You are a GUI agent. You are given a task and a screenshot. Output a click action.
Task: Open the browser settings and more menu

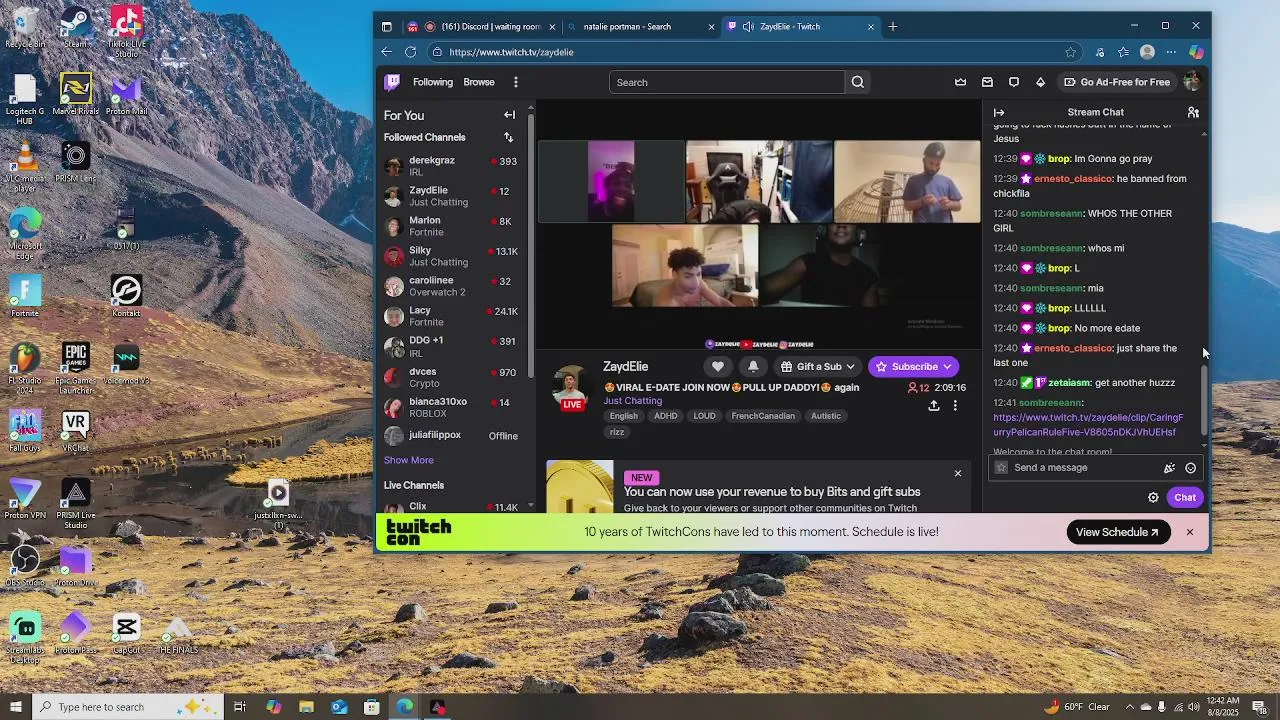(x=1171, y=52)
